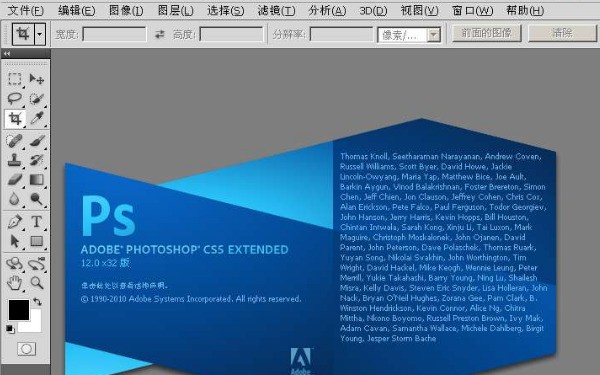Screen dimensions: 600x375
Task: Select the Move tool
Action: tap(36, 79)
